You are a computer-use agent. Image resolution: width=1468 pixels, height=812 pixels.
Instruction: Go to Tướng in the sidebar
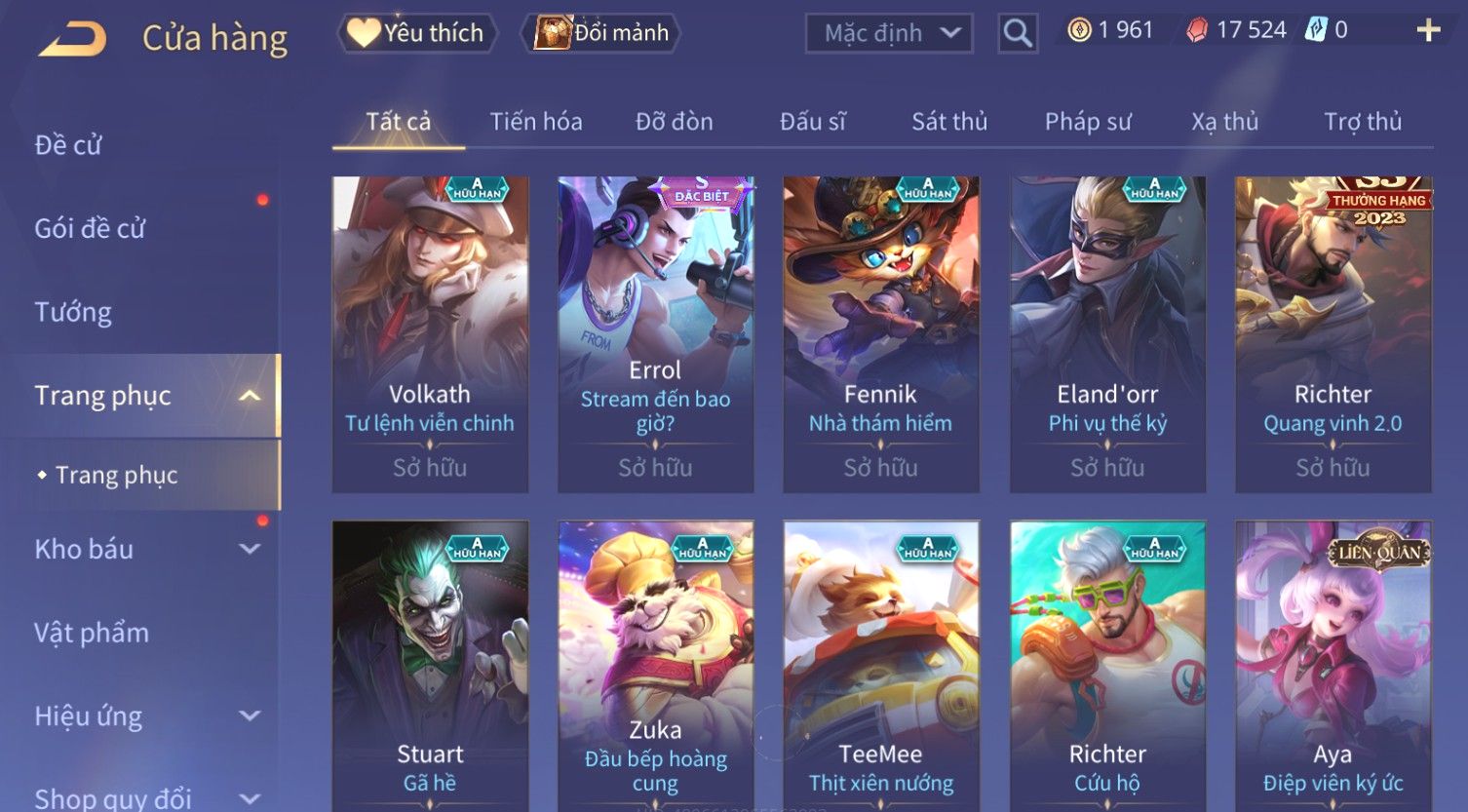(x=73, y=312)
